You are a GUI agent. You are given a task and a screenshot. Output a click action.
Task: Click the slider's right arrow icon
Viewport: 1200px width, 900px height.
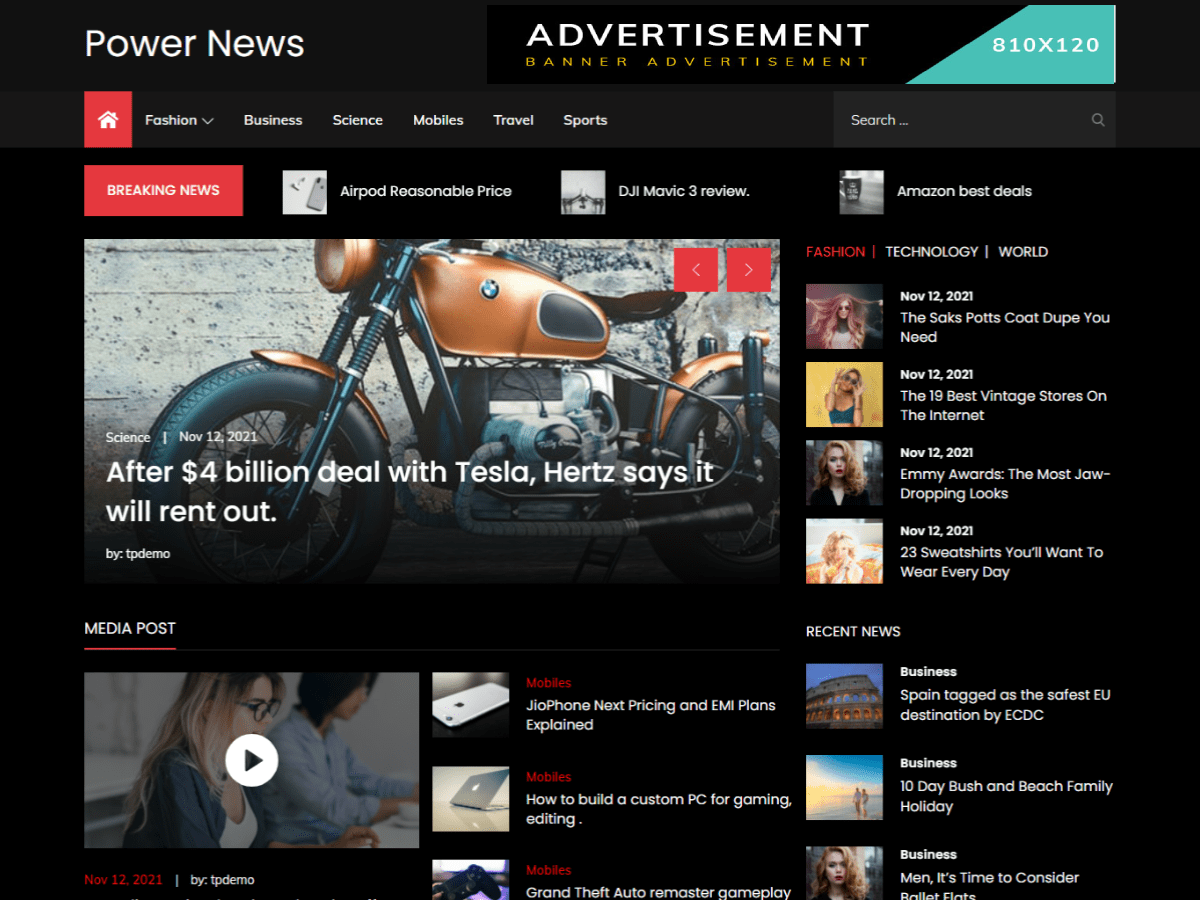749,269
